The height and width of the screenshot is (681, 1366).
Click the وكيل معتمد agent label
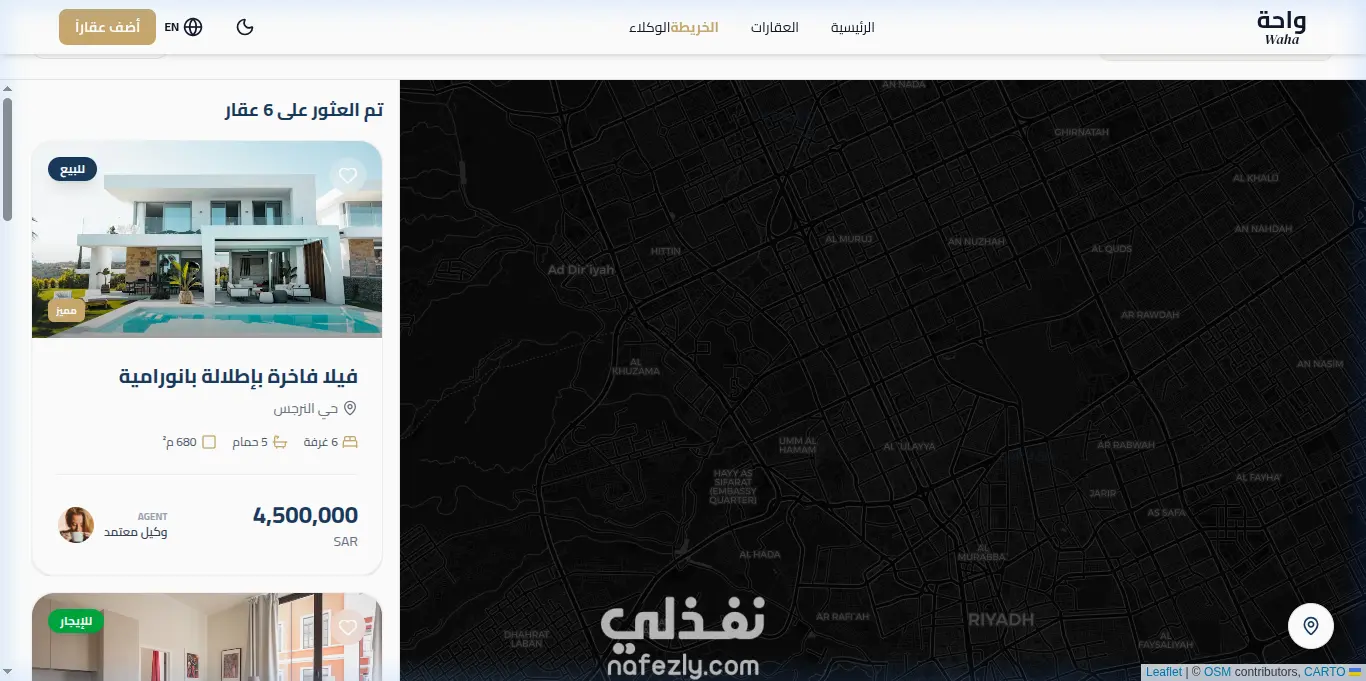[x=136, y=532]
